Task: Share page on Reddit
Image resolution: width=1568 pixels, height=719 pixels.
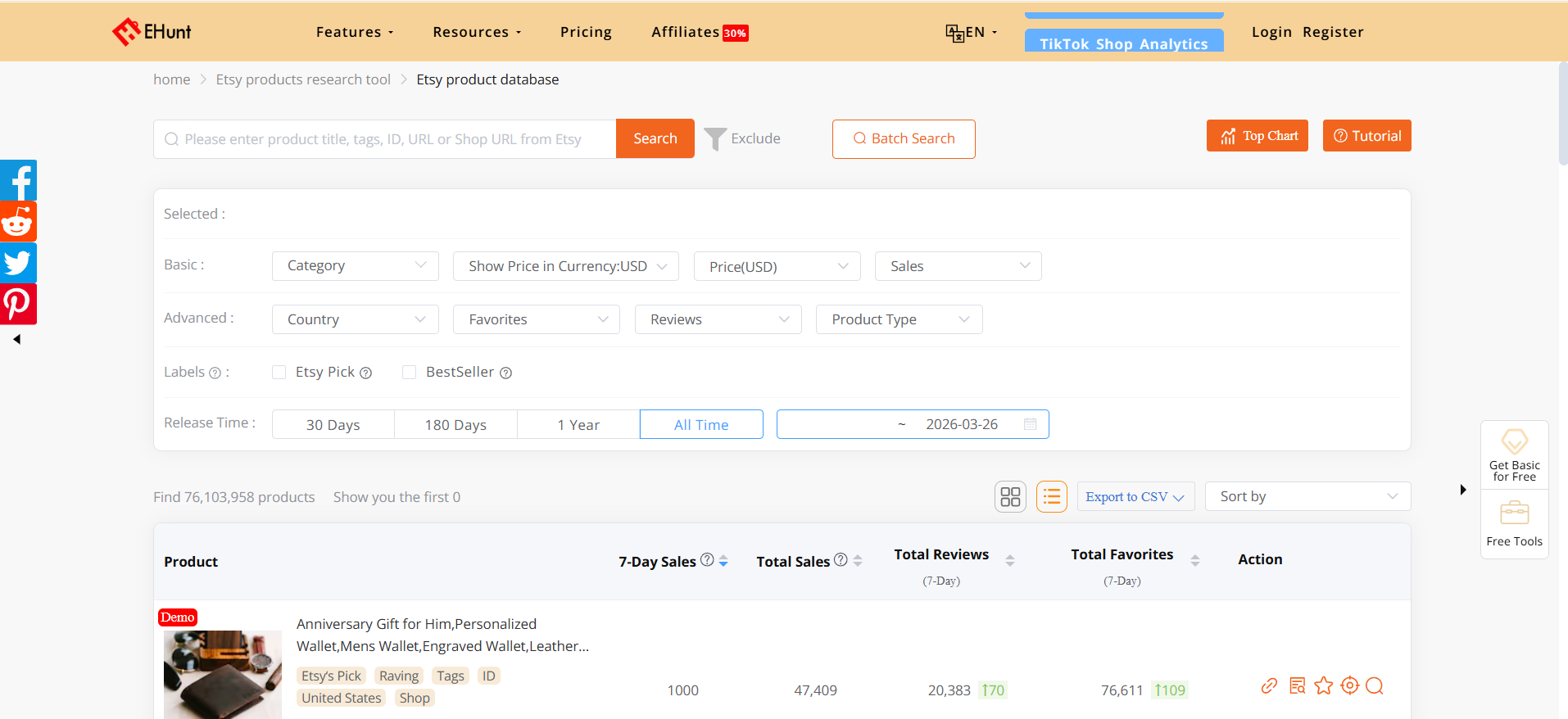Action: (x=18, y=221)
